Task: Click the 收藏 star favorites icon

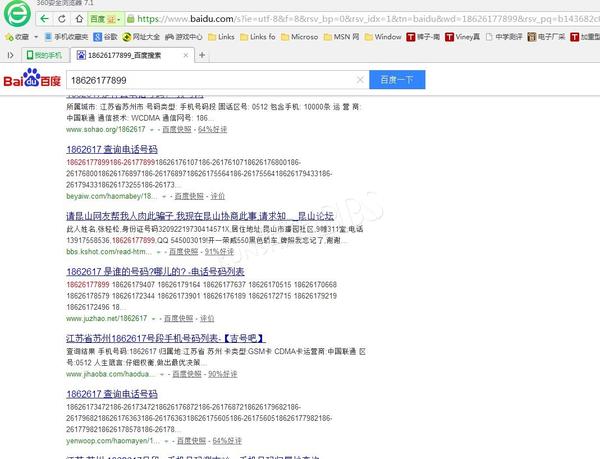Action: (9, 37)
